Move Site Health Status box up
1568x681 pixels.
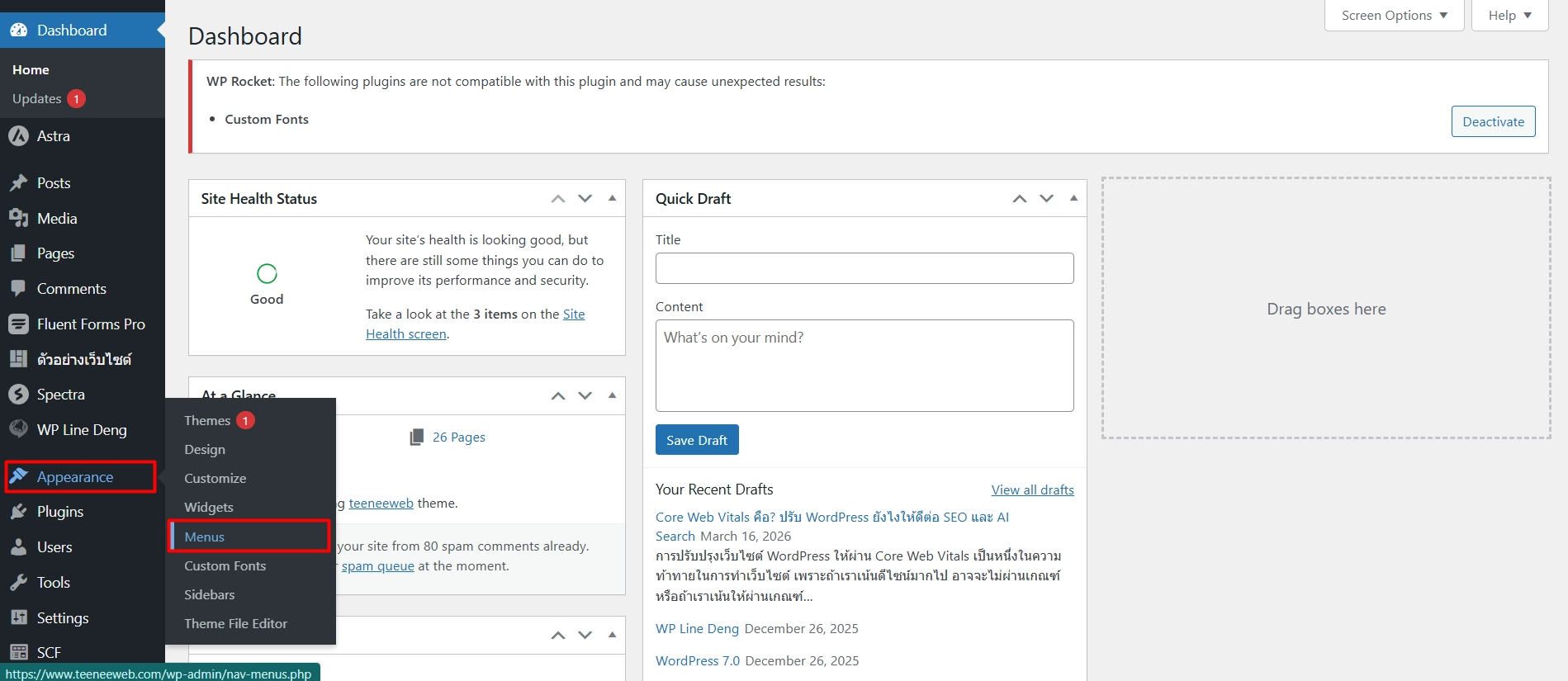(x=558, y=199)
